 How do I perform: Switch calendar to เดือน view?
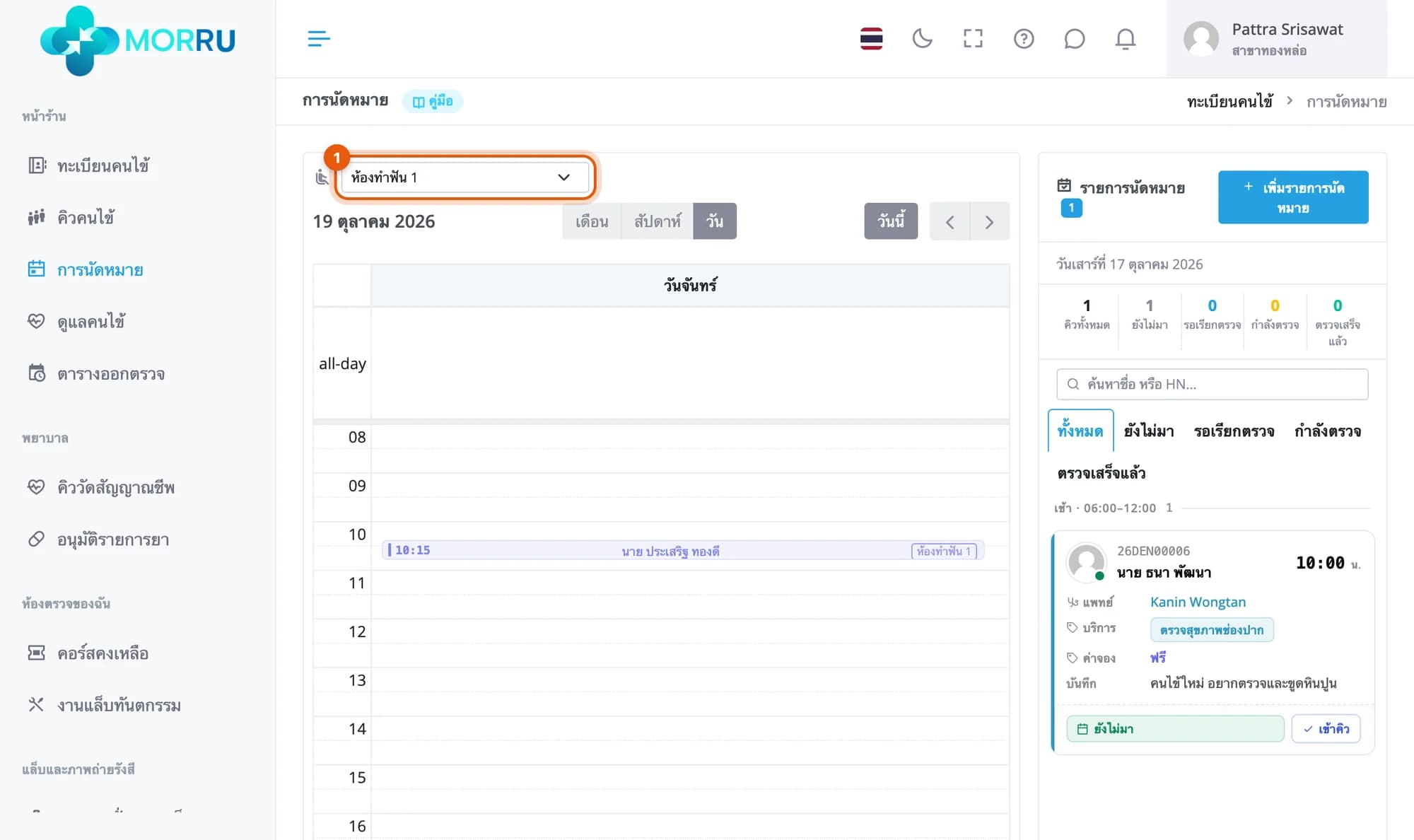click(592, 221)
